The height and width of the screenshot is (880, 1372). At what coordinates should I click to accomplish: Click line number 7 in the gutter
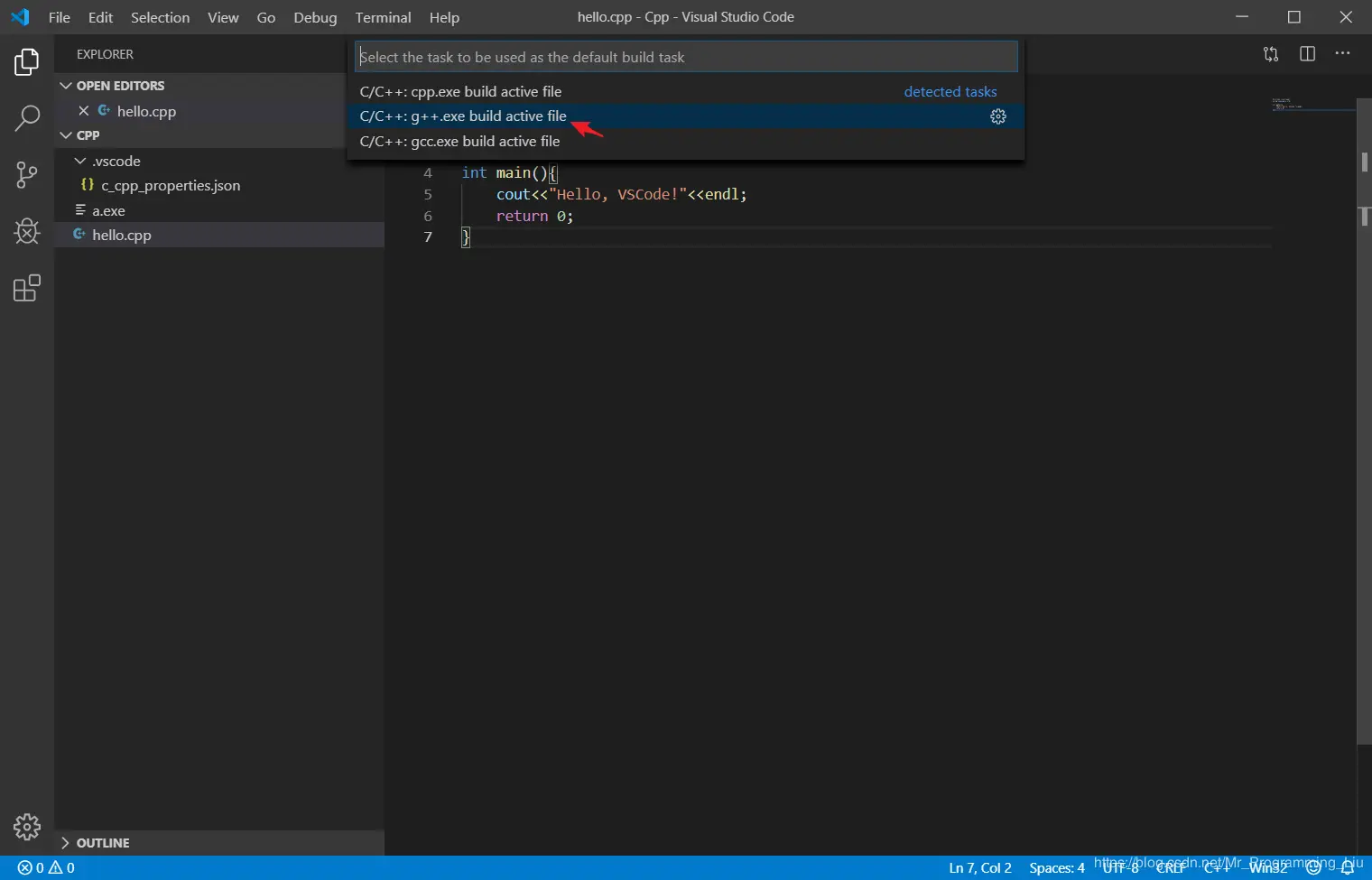pos(428,236)
